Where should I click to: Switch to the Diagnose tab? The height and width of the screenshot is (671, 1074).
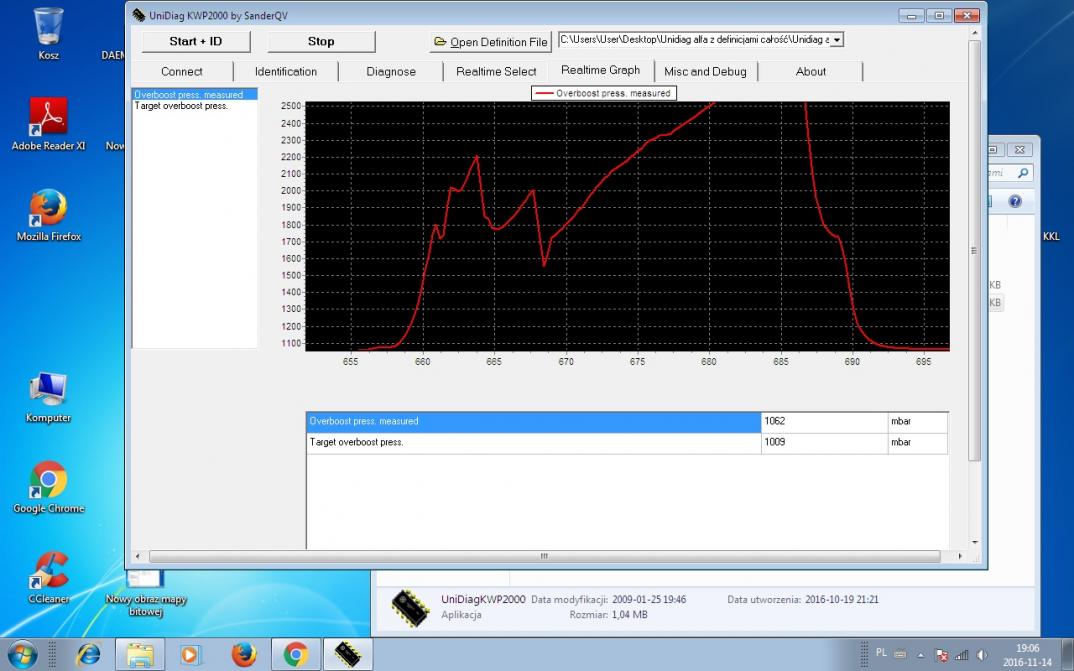(x=391, y=72)
